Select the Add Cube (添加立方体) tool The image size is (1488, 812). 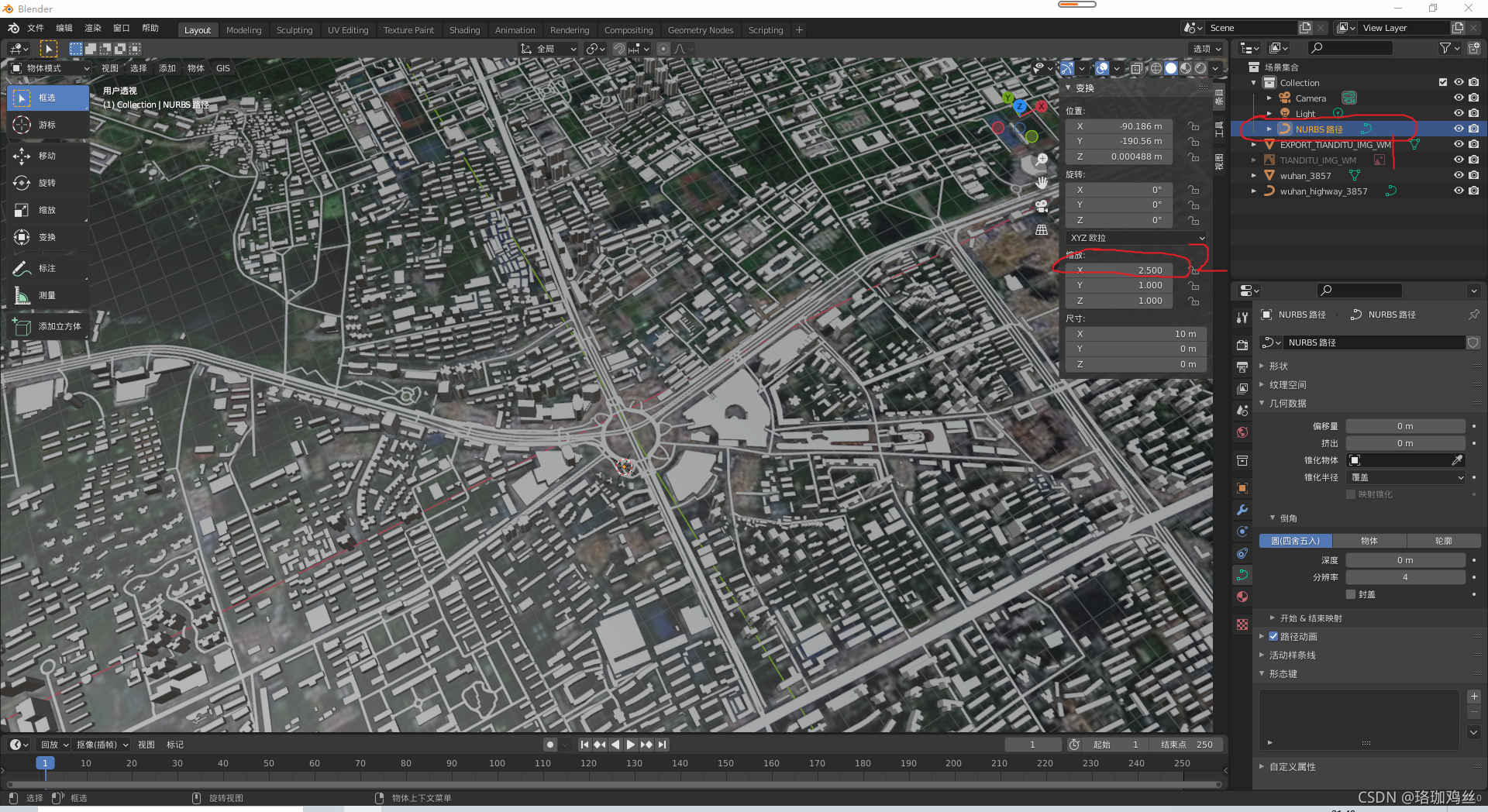[x=48, y=326]
